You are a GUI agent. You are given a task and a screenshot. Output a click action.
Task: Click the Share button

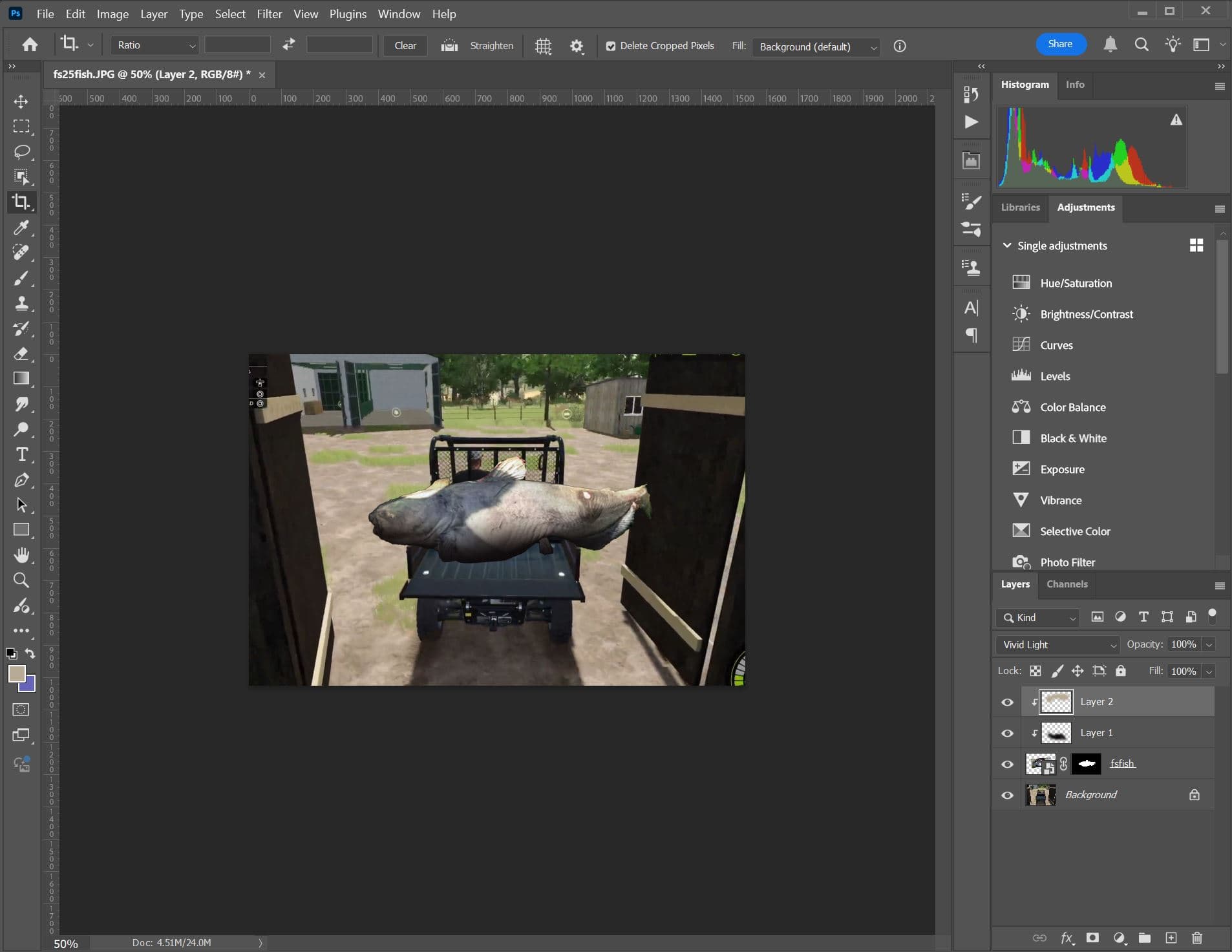click(x=1060, y=44)
